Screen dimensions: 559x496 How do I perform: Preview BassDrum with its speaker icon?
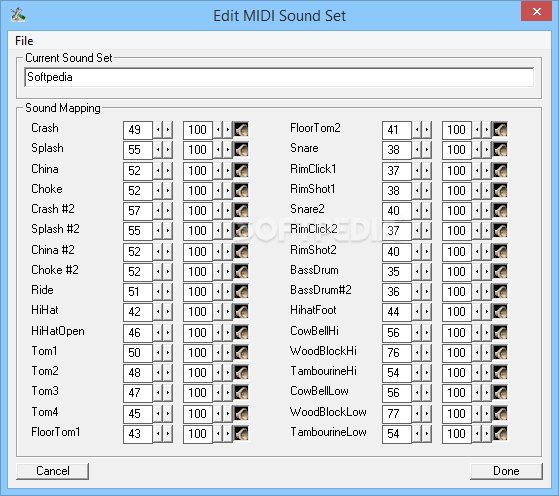point(500,272)
